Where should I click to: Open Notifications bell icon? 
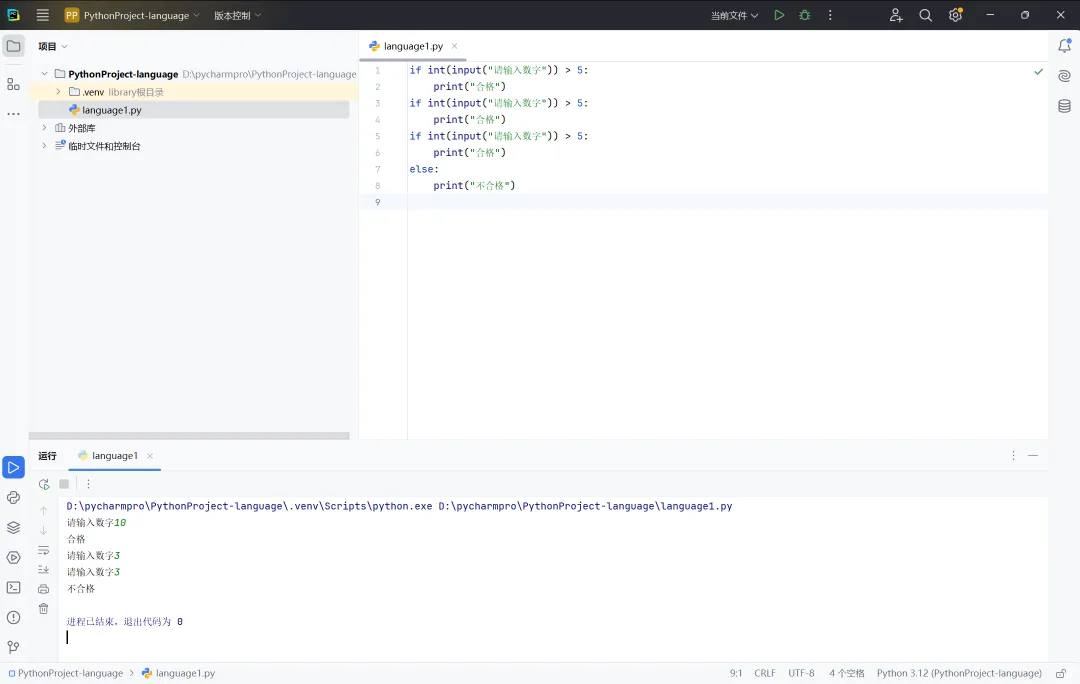pos(1064,45)
